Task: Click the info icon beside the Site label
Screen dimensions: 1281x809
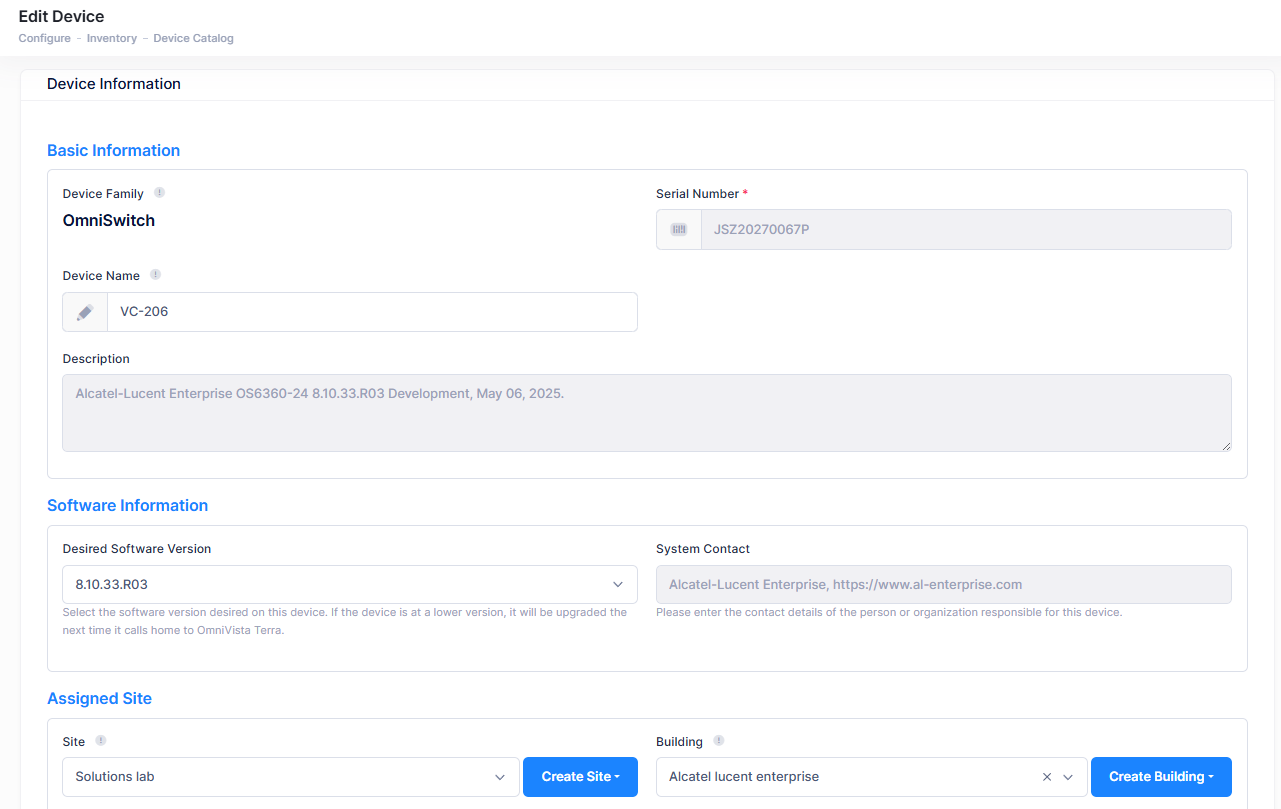Action: 101,741
